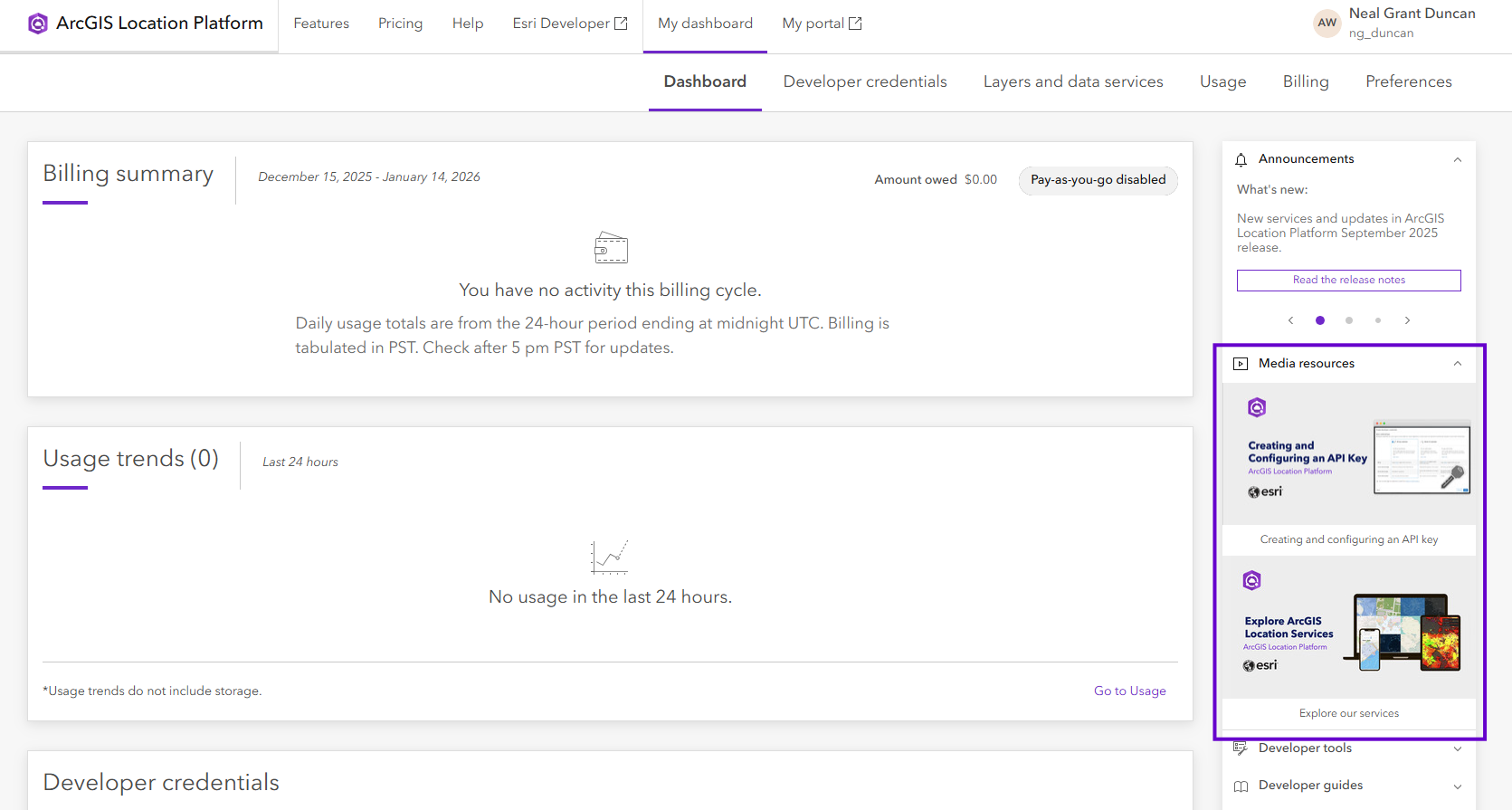Play the Creating and Configuring an API Key video
The image size is (1512, 810).
coord(1349,454)
